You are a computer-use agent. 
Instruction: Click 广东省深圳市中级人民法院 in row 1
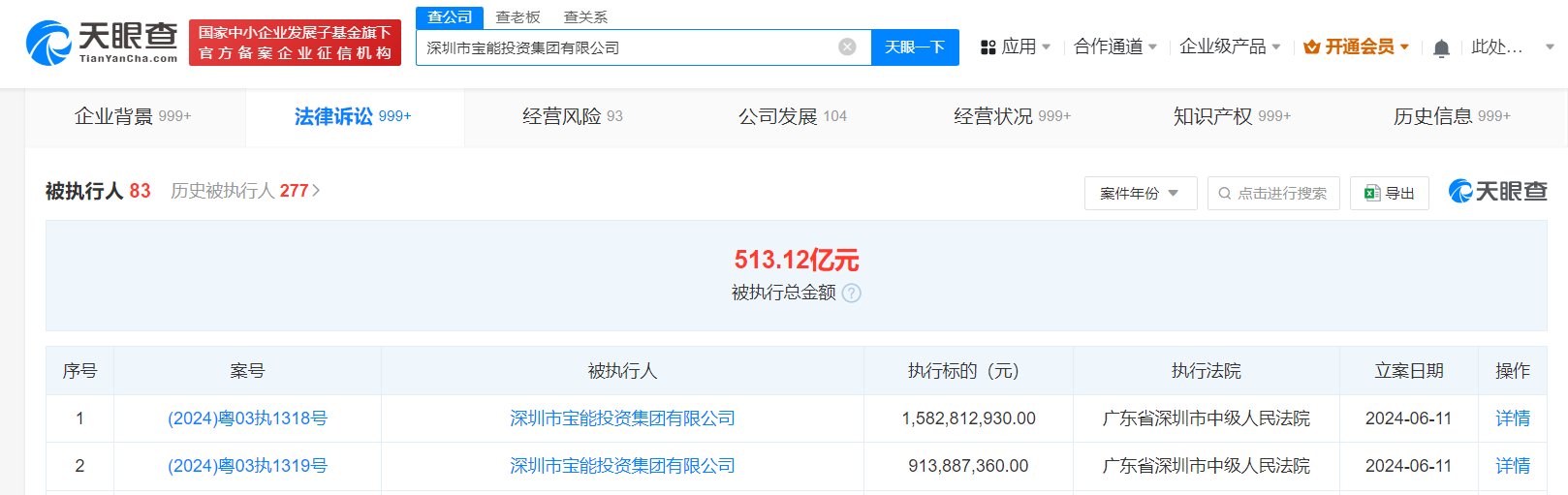pos(1207,418)
